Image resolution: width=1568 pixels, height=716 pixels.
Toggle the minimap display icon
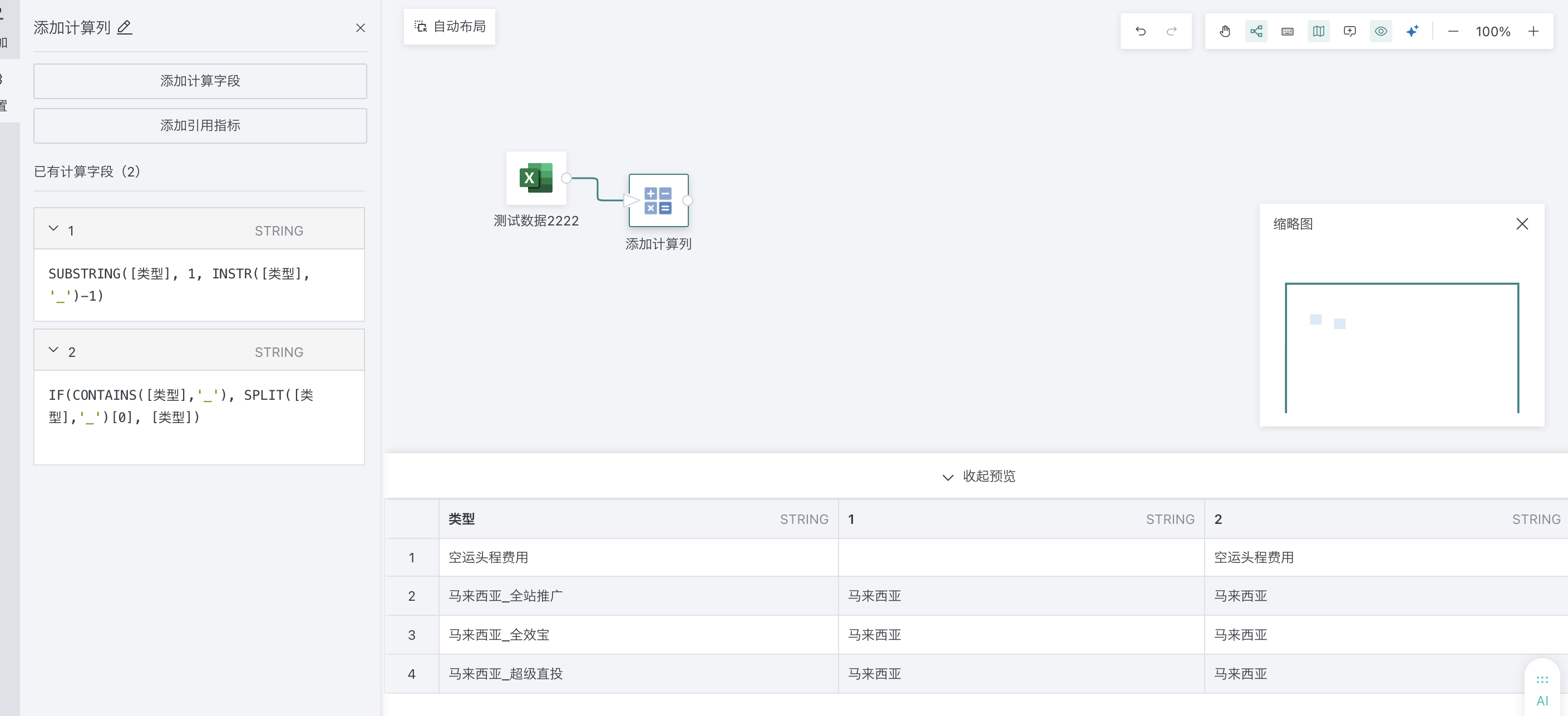(1318, 31)
